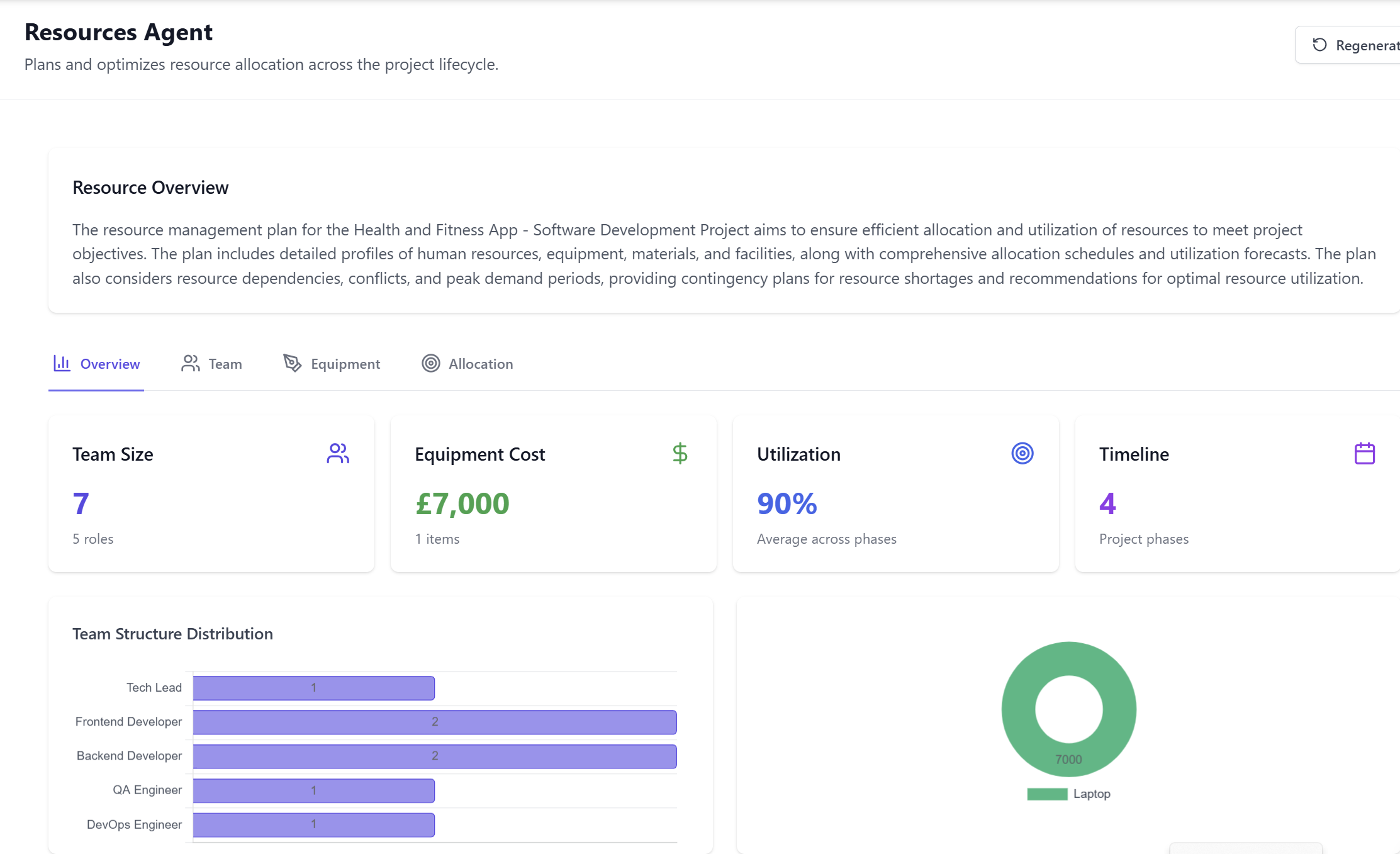
Task: Click the people icon on Team tab
Action: (190, 363)
